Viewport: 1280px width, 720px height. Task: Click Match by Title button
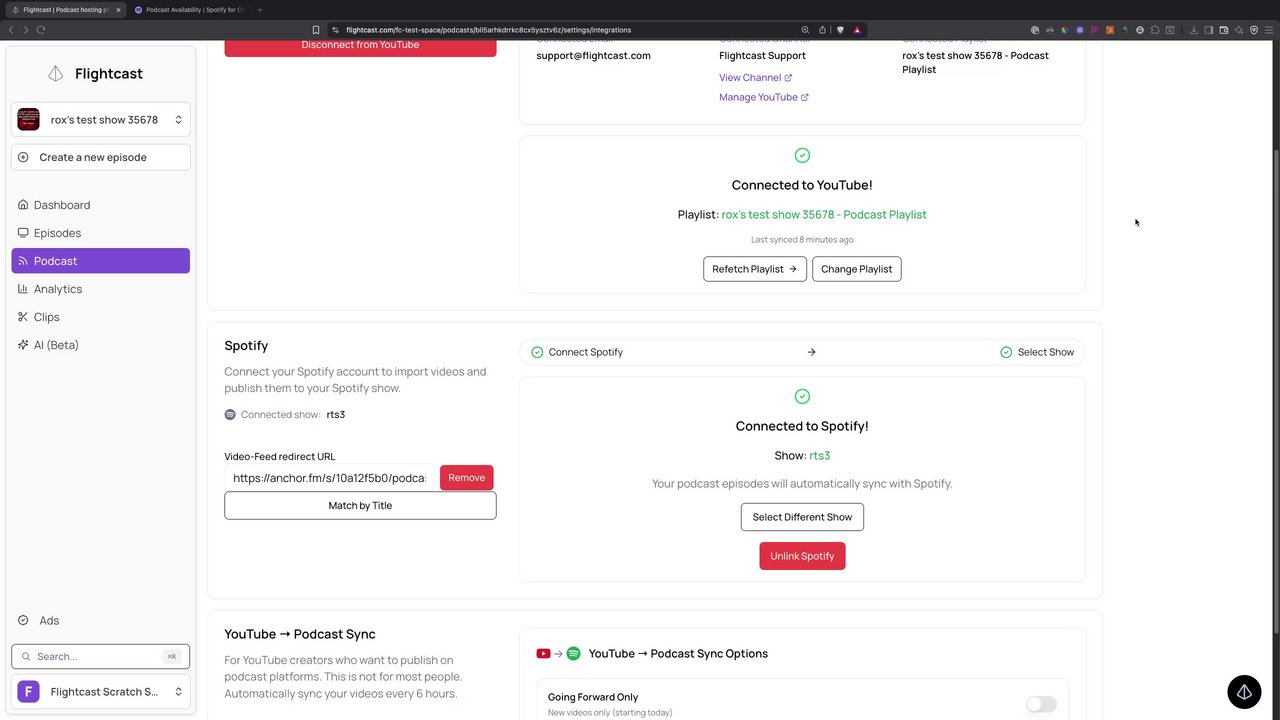click(360, 505)
